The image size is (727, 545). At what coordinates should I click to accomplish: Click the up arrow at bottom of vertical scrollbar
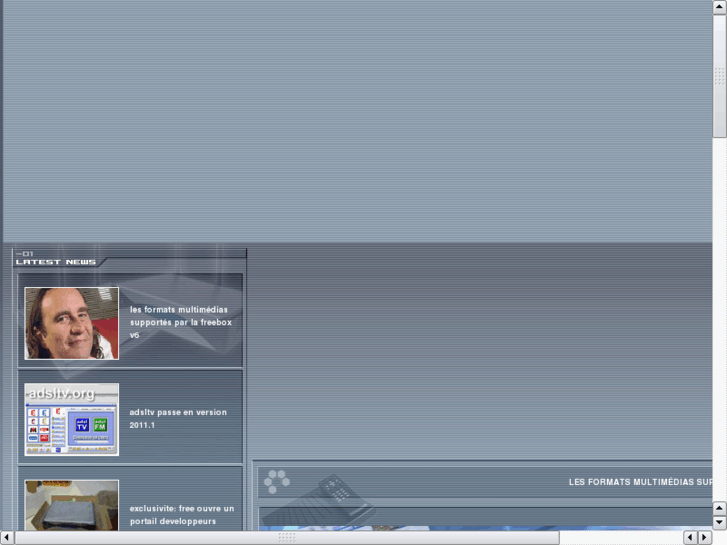(x=720, y=508)
